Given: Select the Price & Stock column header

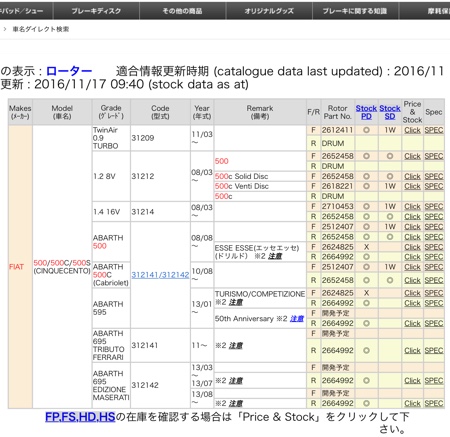Looking at the screenshot, I should (412, 112).
